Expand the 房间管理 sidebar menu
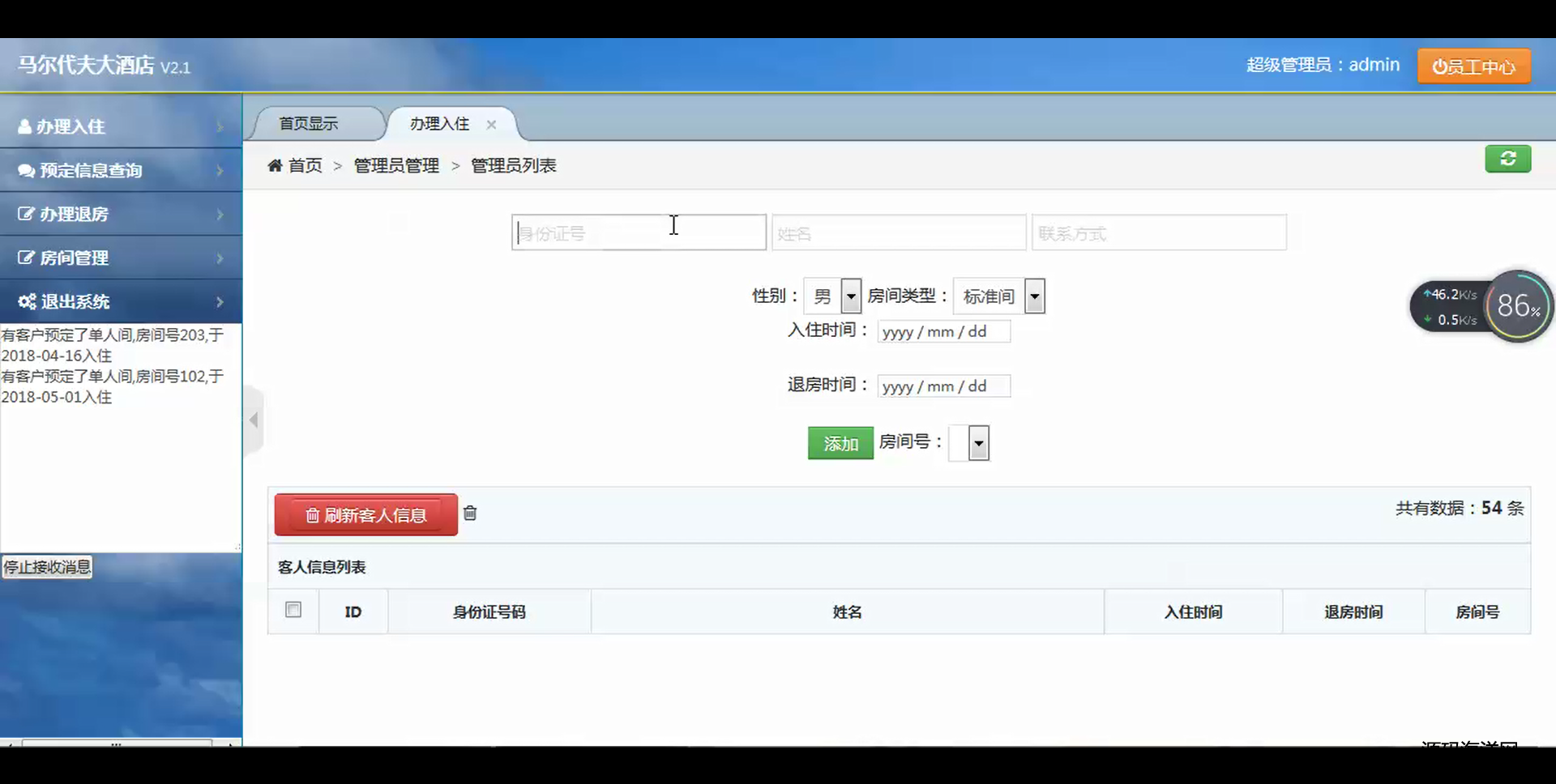Viewport: 1556px width, 784px height. click(x=121, y=258)
